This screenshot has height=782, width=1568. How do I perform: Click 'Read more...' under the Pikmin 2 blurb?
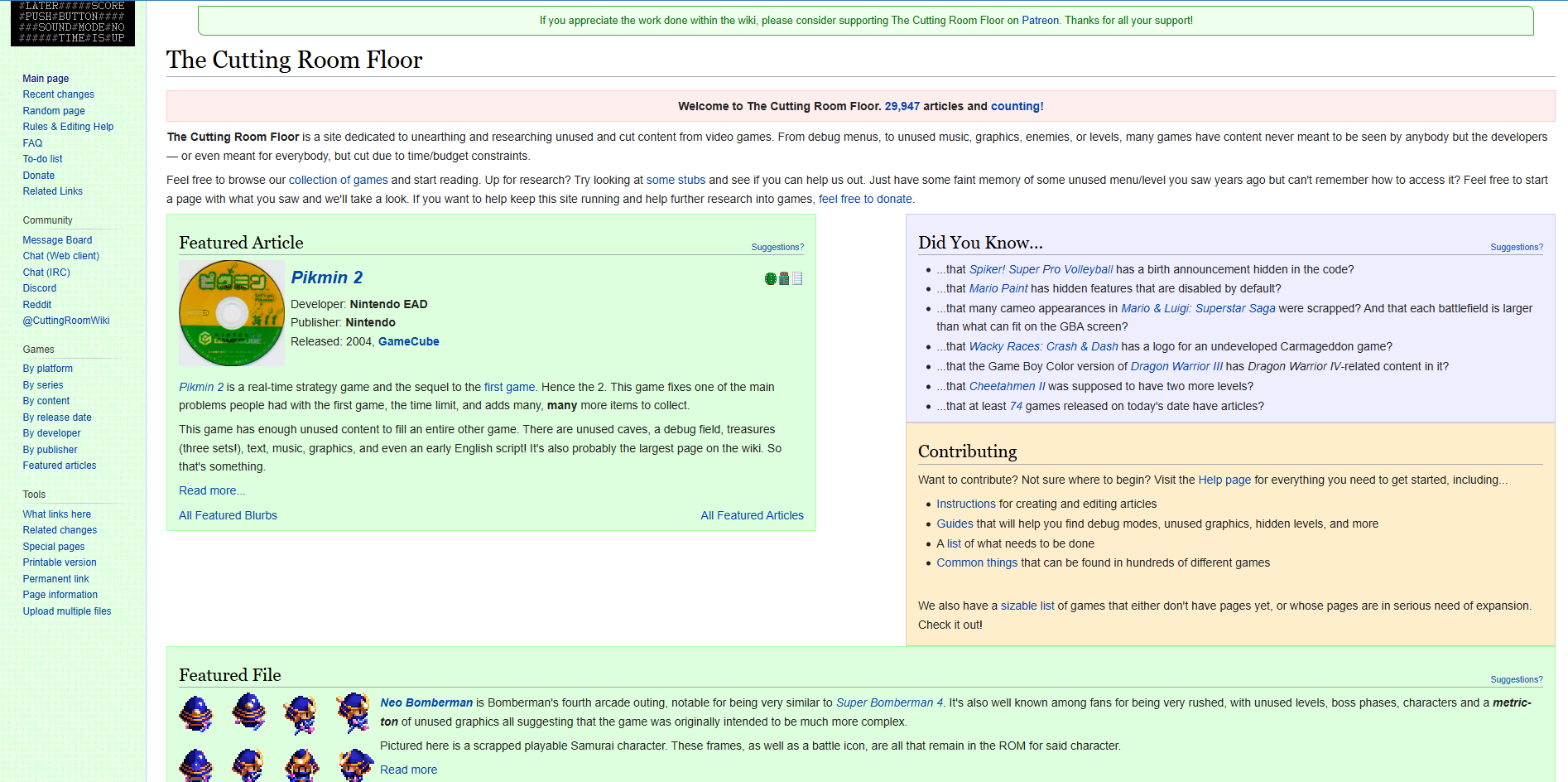click(212, 490)
